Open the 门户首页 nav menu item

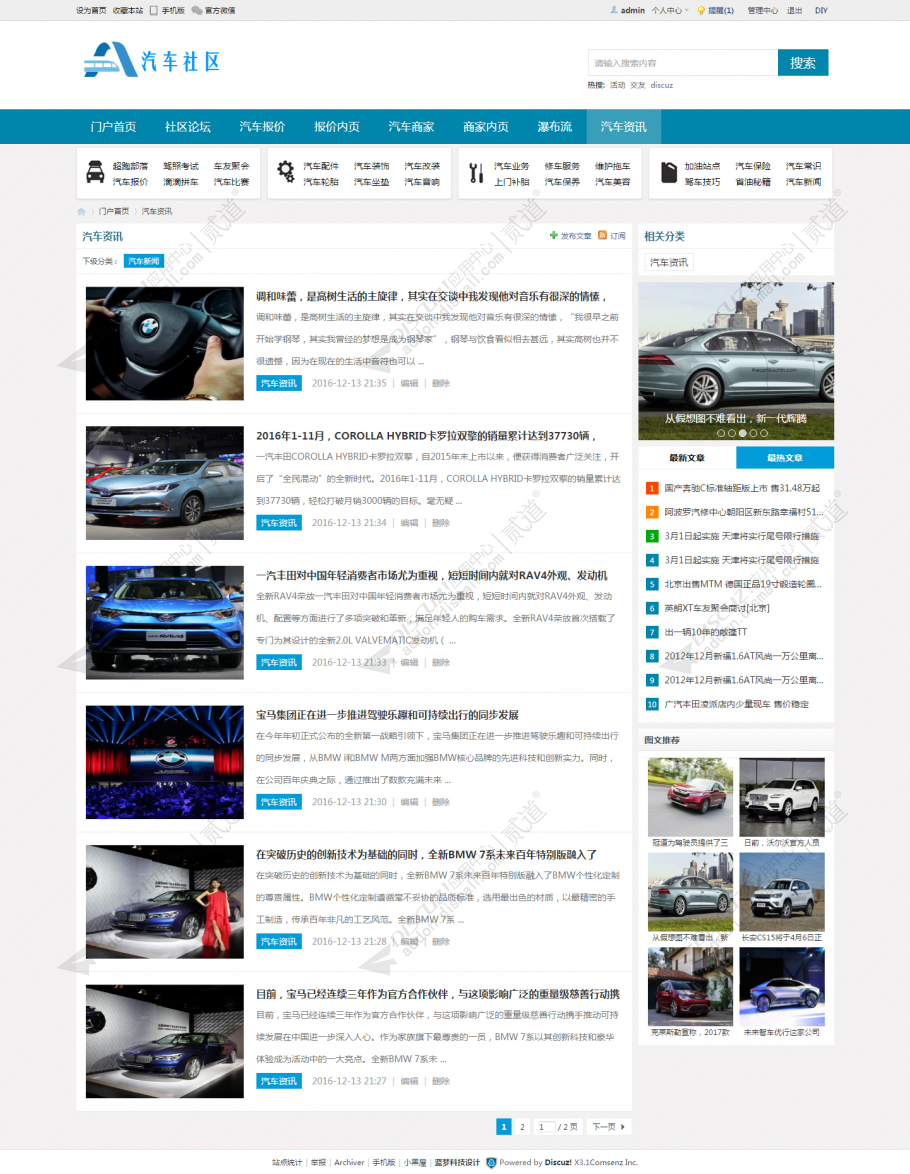coord(113,127)
